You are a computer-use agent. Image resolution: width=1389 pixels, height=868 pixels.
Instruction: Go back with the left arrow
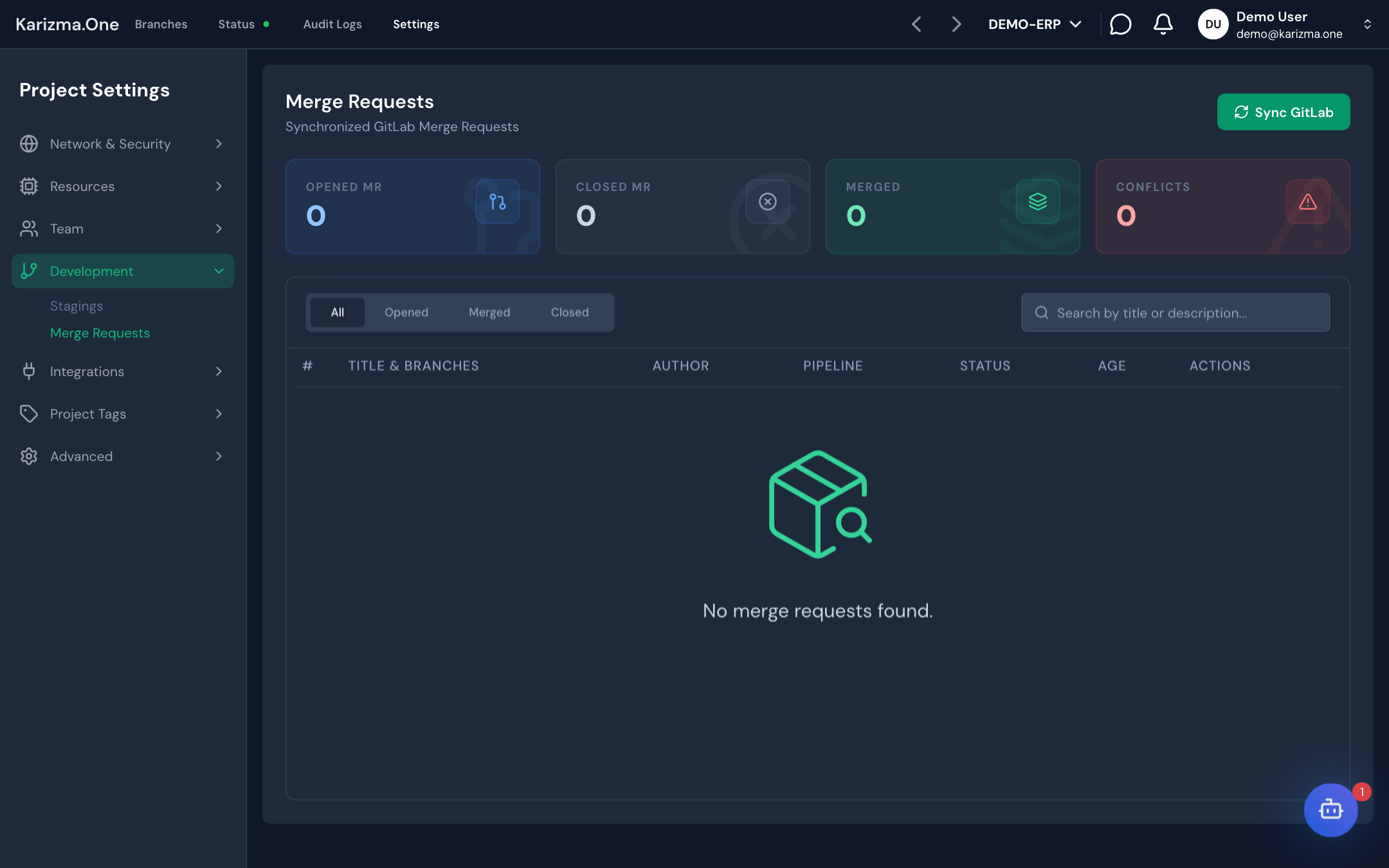coord(916,24)
